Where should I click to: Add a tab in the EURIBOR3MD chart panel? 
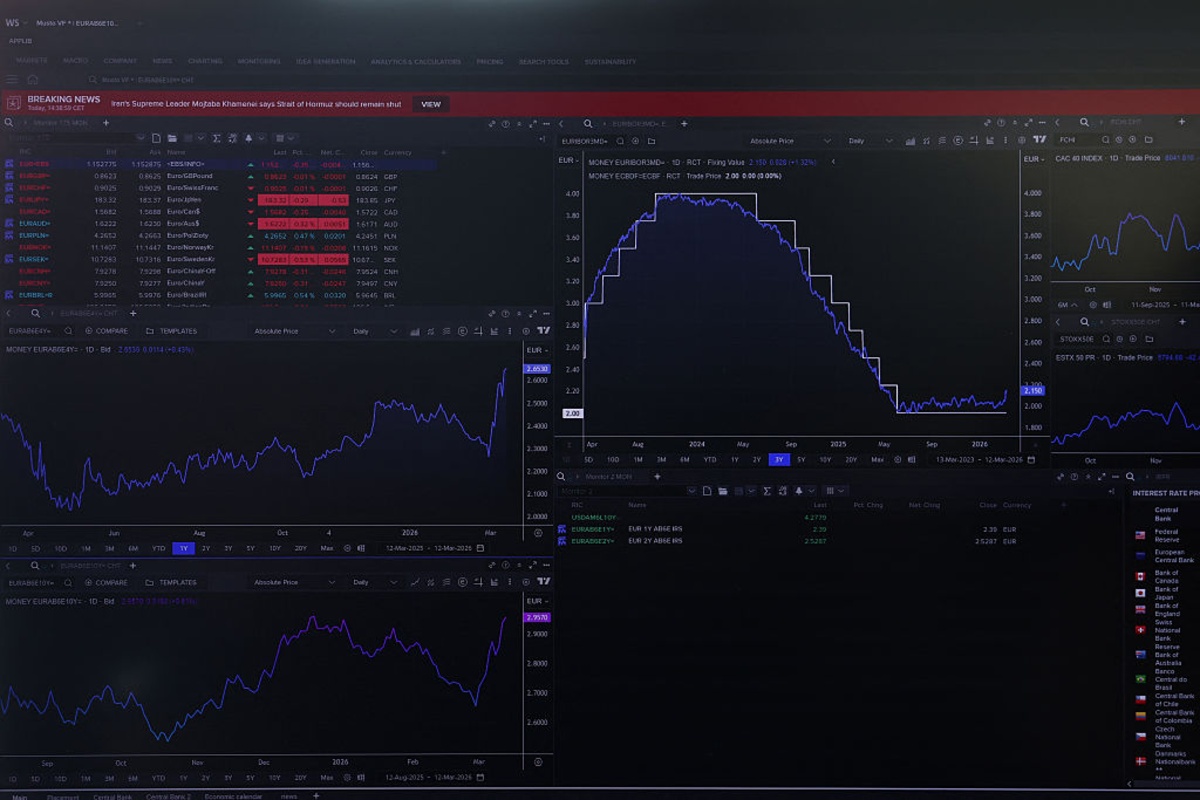pos(685,123)
